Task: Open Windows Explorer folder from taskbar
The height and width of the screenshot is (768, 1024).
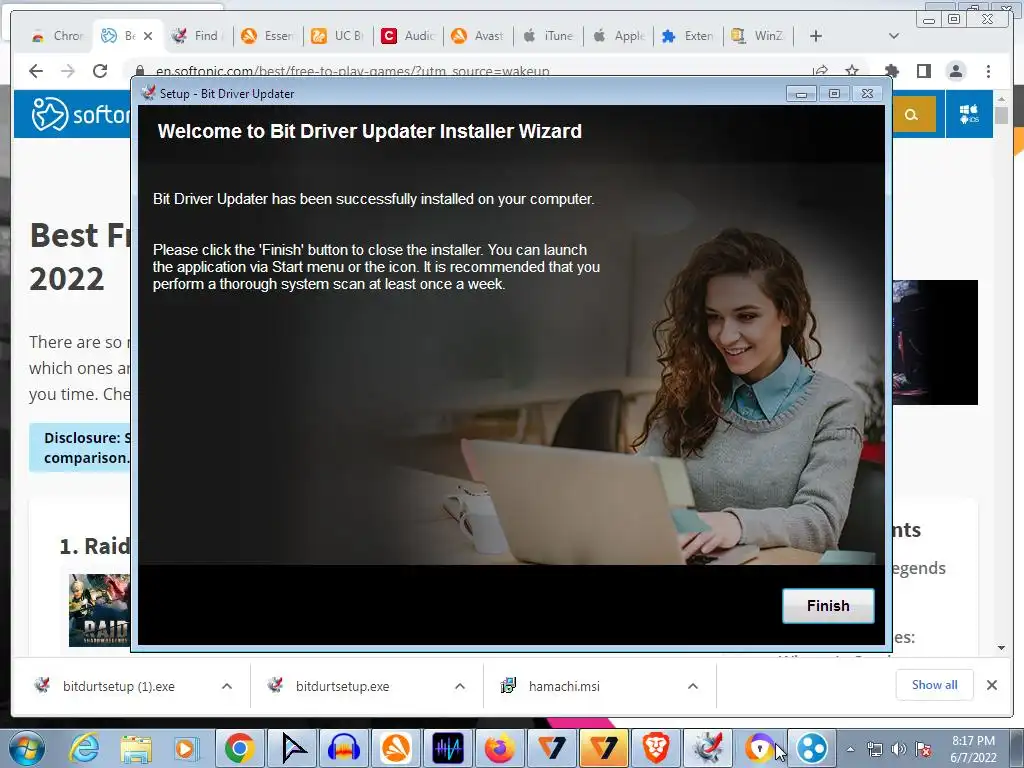Action: coord(135,748)
